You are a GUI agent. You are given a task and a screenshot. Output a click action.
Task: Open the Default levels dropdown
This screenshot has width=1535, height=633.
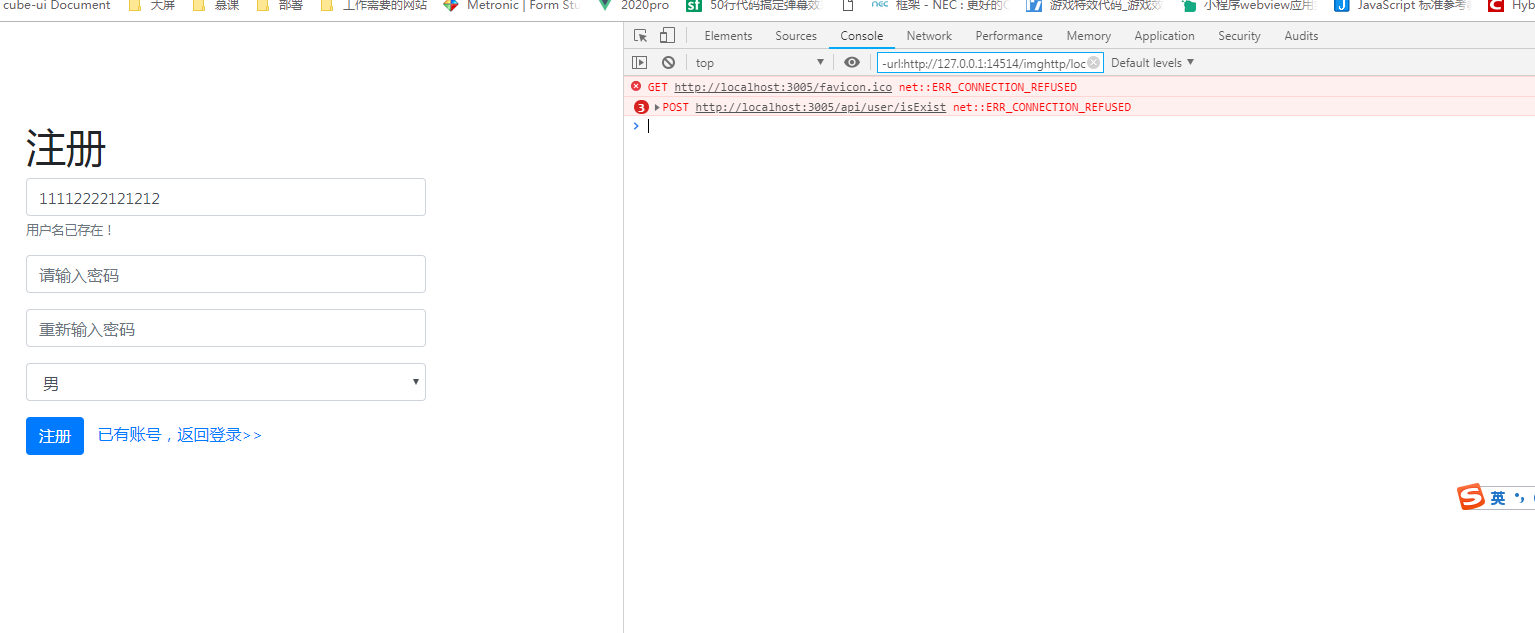tap(1153, 62)
